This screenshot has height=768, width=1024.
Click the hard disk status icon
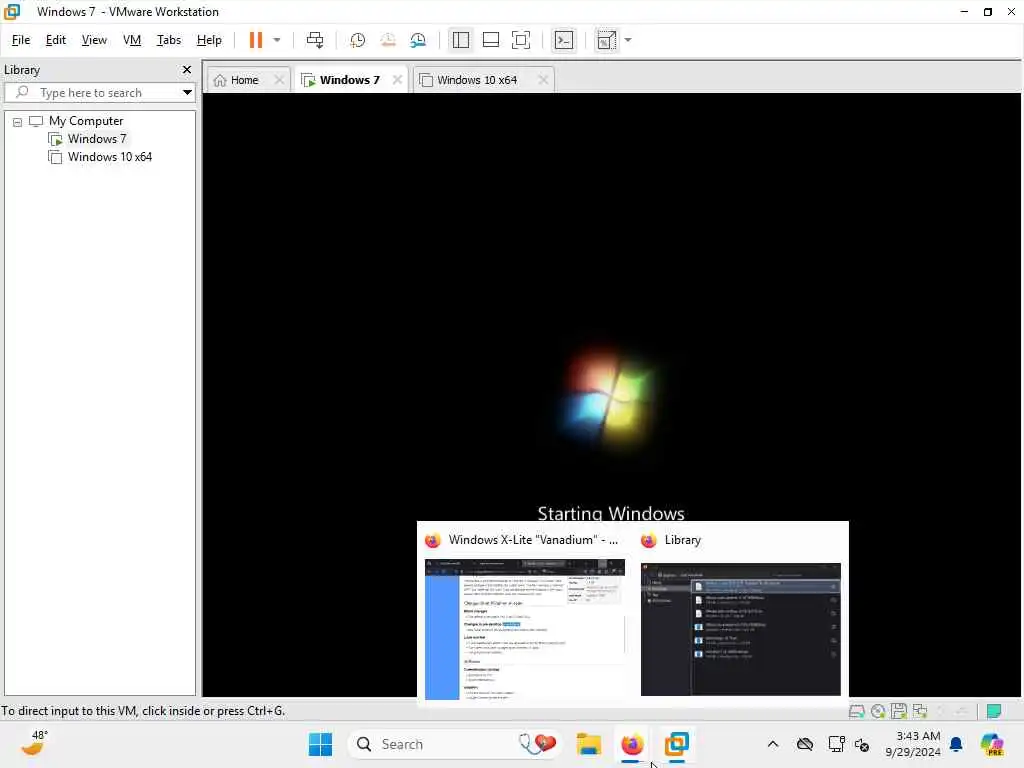click(856, 711)
